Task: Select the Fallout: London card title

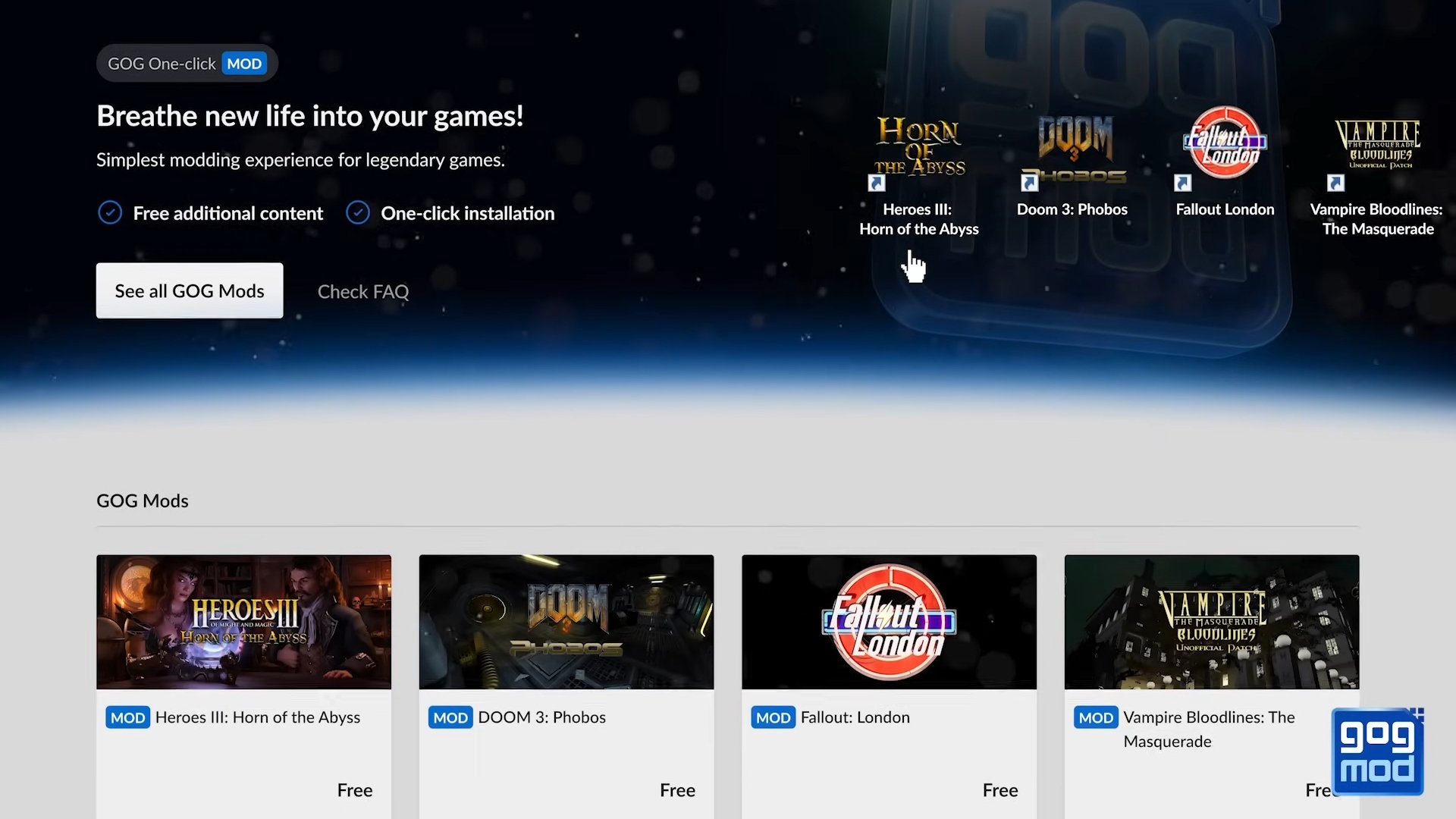Action: pyautogui.click(x=855, y=717)
